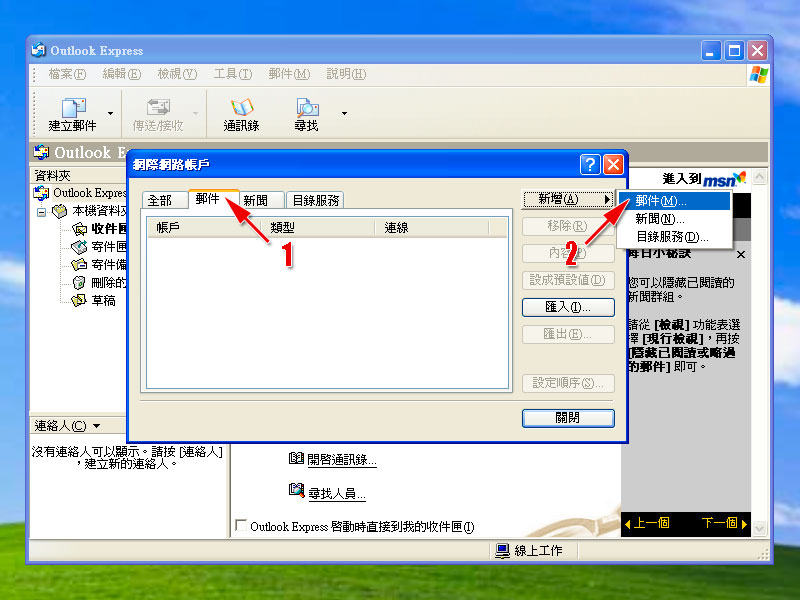The height and width of the screenshot is (600, 800).
Task: Click the 類型 column header
Action: pyautogui.click(x=317, y=228)
